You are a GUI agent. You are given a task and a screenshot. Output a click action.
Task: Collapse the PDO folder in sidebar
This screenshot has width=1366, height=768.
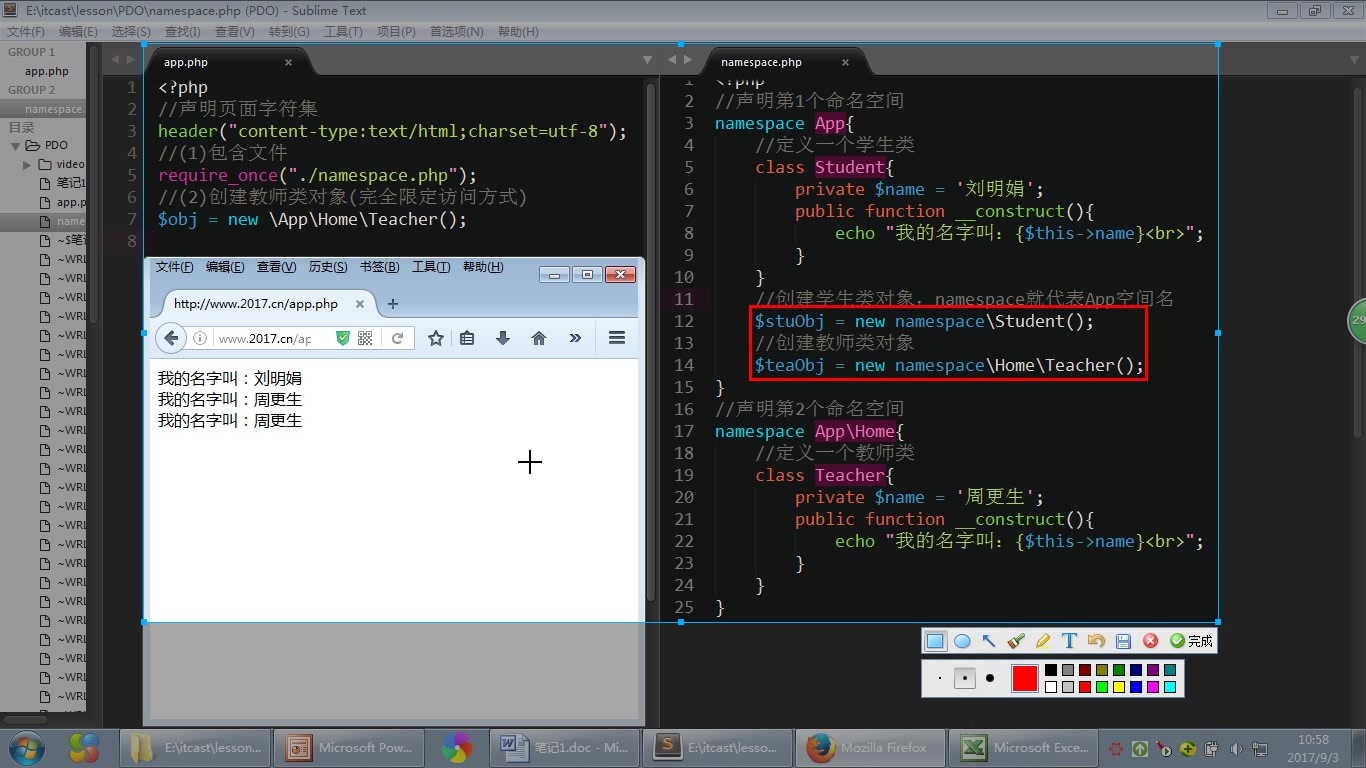point(17,145)
